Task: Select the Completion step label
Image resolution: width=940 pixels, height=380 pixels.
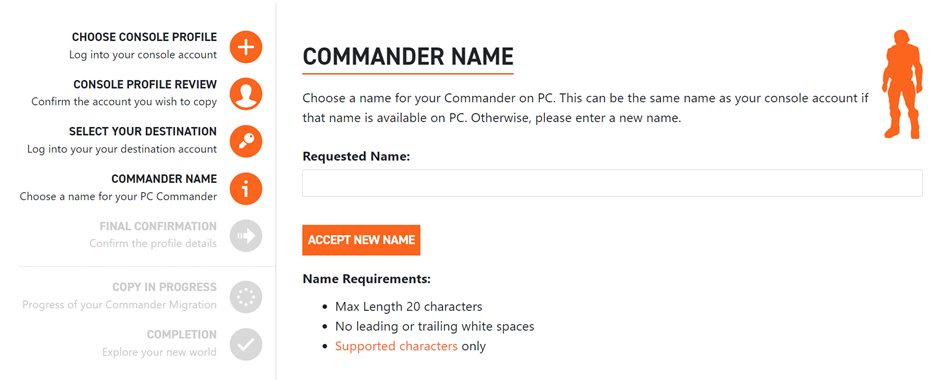Action: click(182, 334)
